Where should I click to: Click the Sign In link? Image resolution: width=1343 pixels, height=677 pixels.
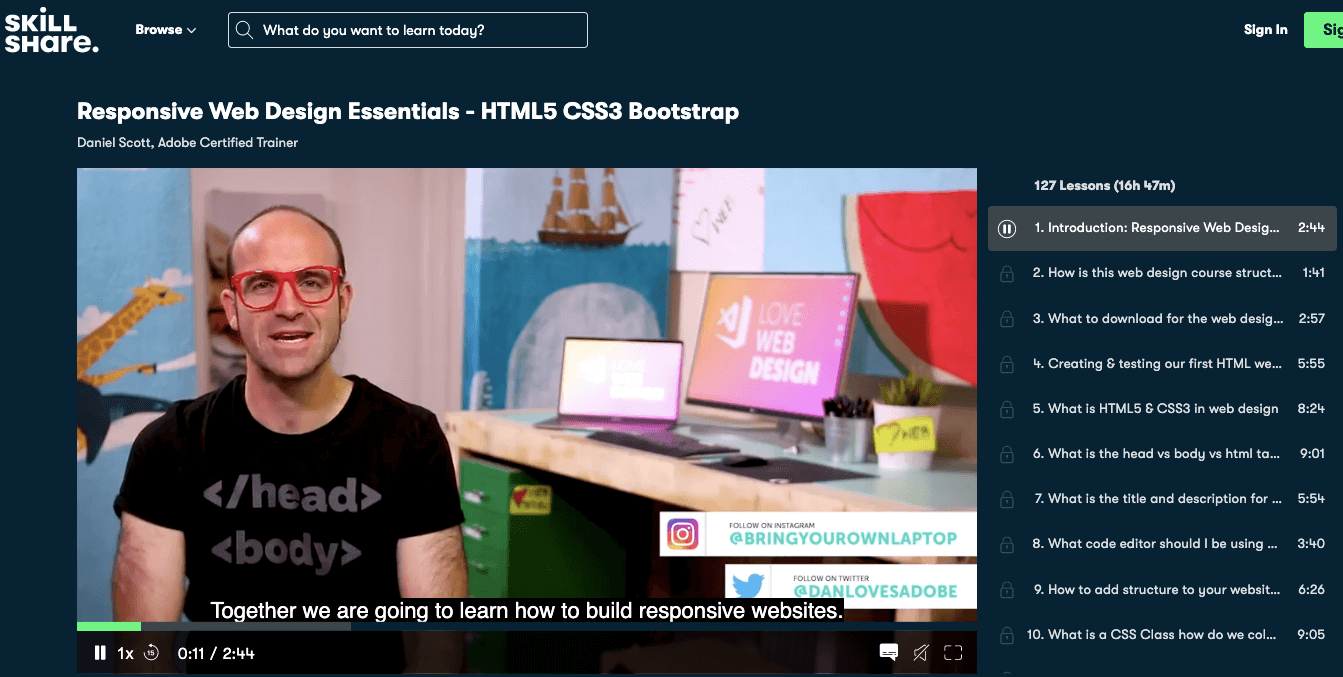[x=1265, y=30]
